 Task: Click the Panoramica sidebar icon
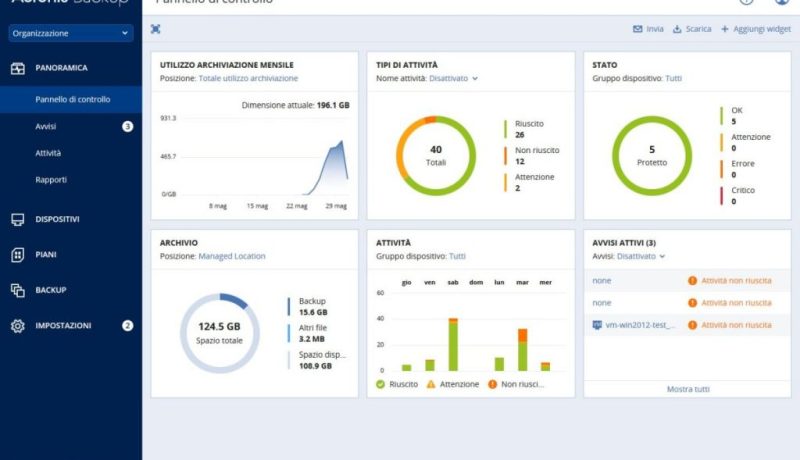coord(18,68)
